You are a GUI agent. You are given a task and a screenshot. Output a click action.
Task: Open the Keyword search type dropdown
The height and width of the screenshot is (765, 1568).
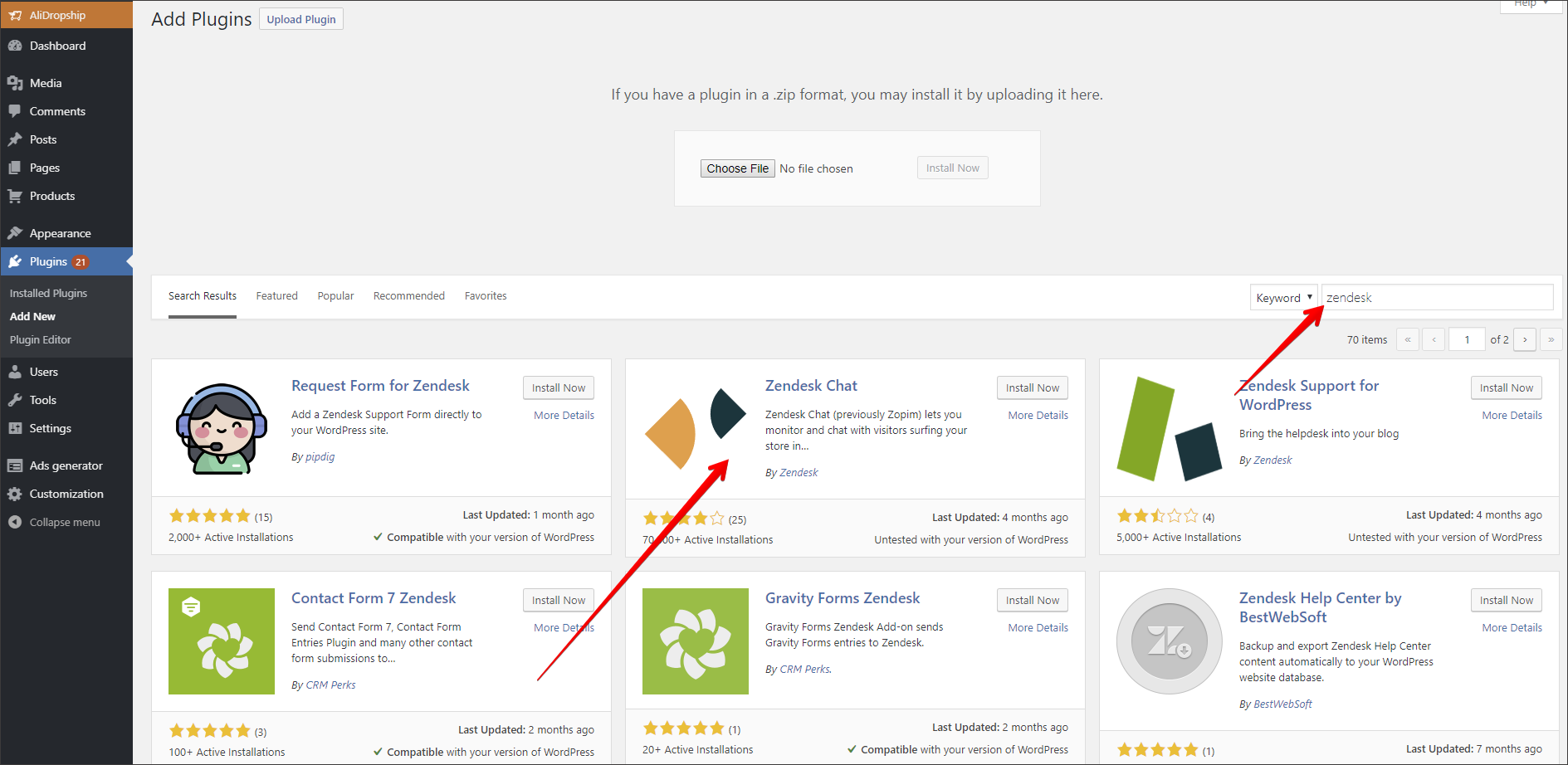(1284, 297)
